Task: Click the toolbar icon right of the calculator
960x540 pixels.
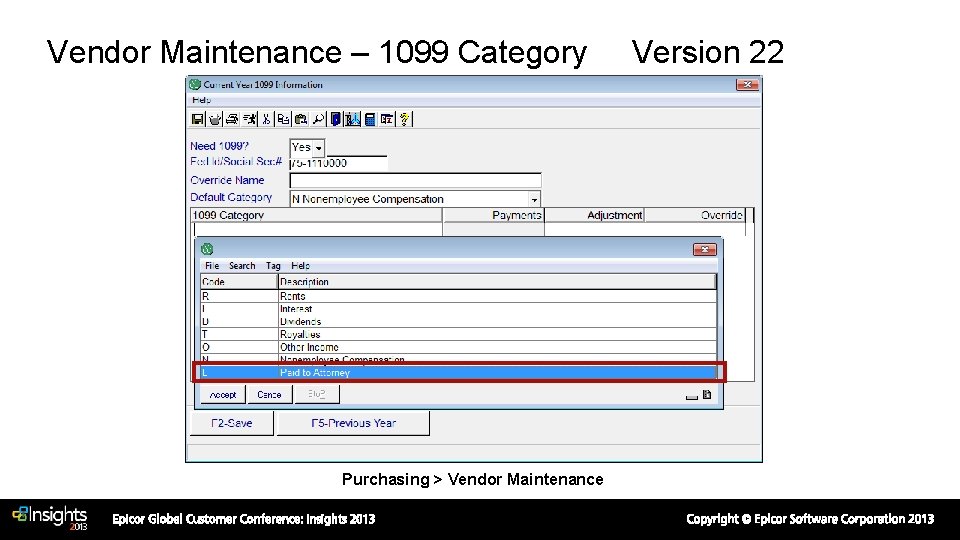Action: 387,119
